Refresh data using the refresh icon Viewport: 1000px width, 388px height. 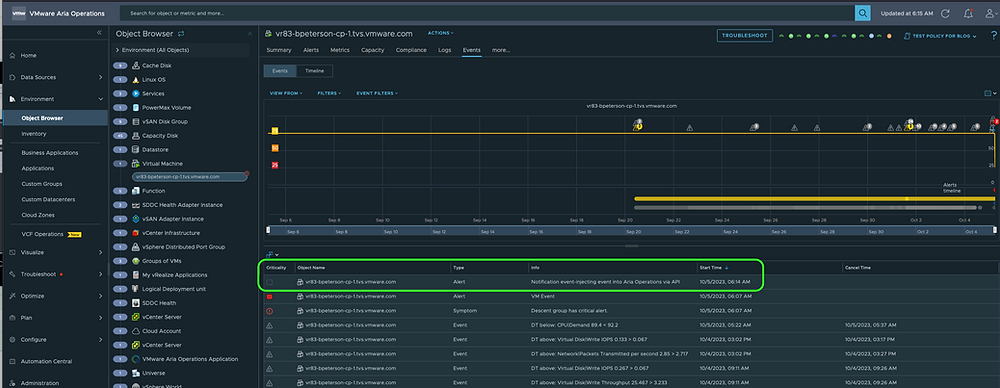[x=945, y=13]
